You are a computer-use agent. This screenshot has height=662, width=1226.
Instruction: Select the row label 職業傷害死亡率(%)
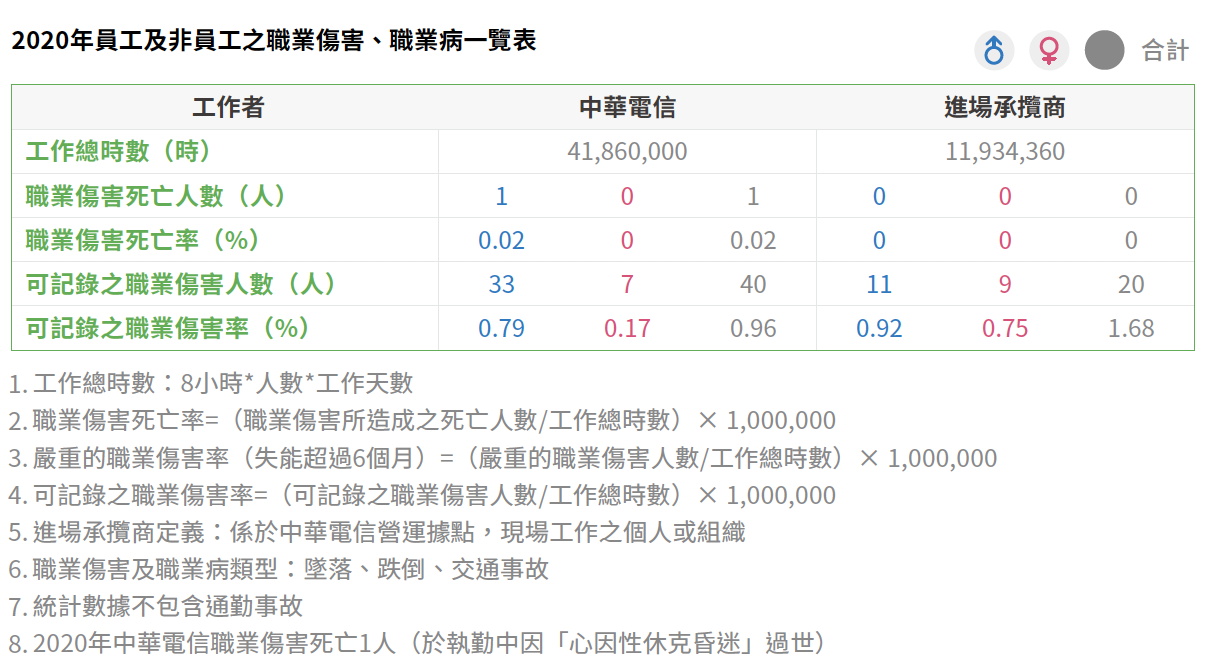tap(143, 239)
